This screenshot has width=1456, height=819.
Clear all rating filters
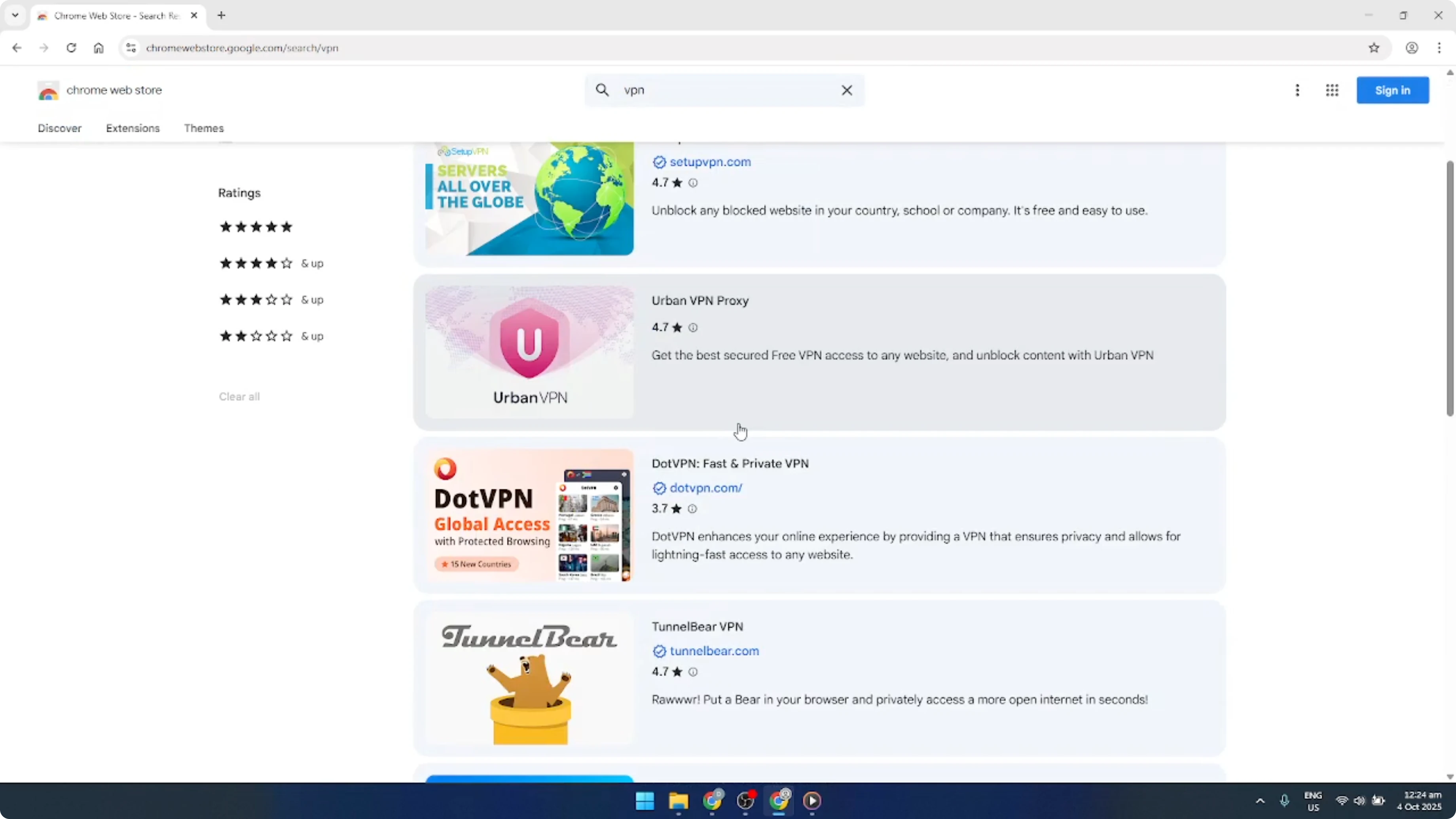239,397
